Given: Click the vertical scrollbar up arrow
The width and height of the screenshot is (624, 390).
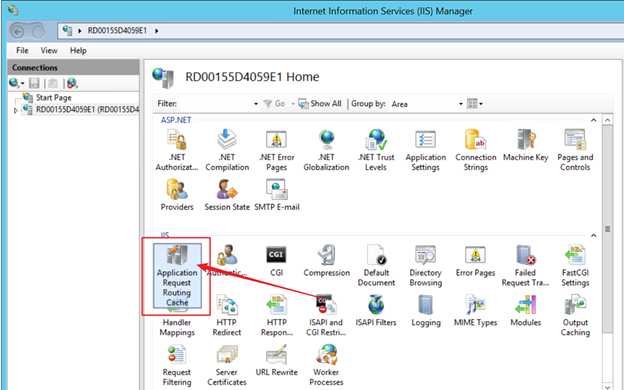Looking at the screenshot, I should pos(608,120).
